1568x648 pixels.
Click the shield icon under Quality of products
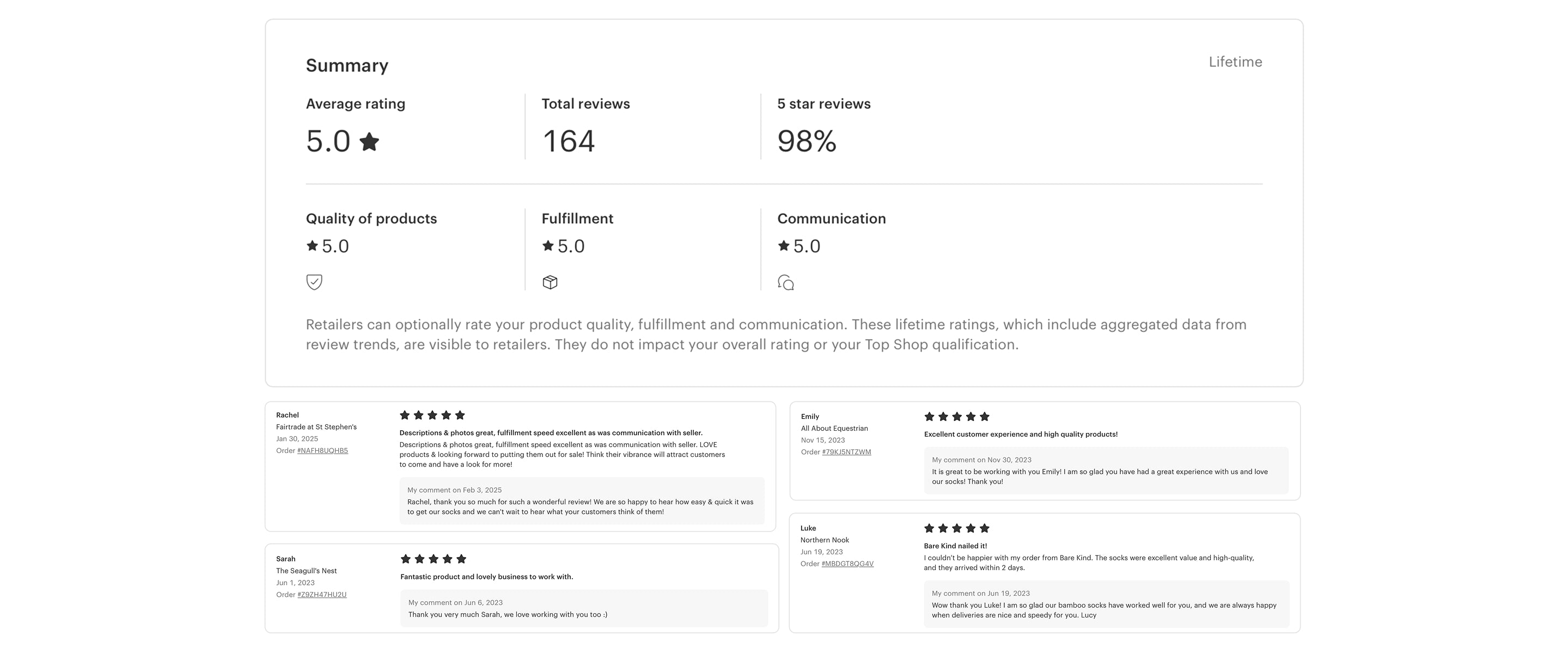[x=314, y=282]
